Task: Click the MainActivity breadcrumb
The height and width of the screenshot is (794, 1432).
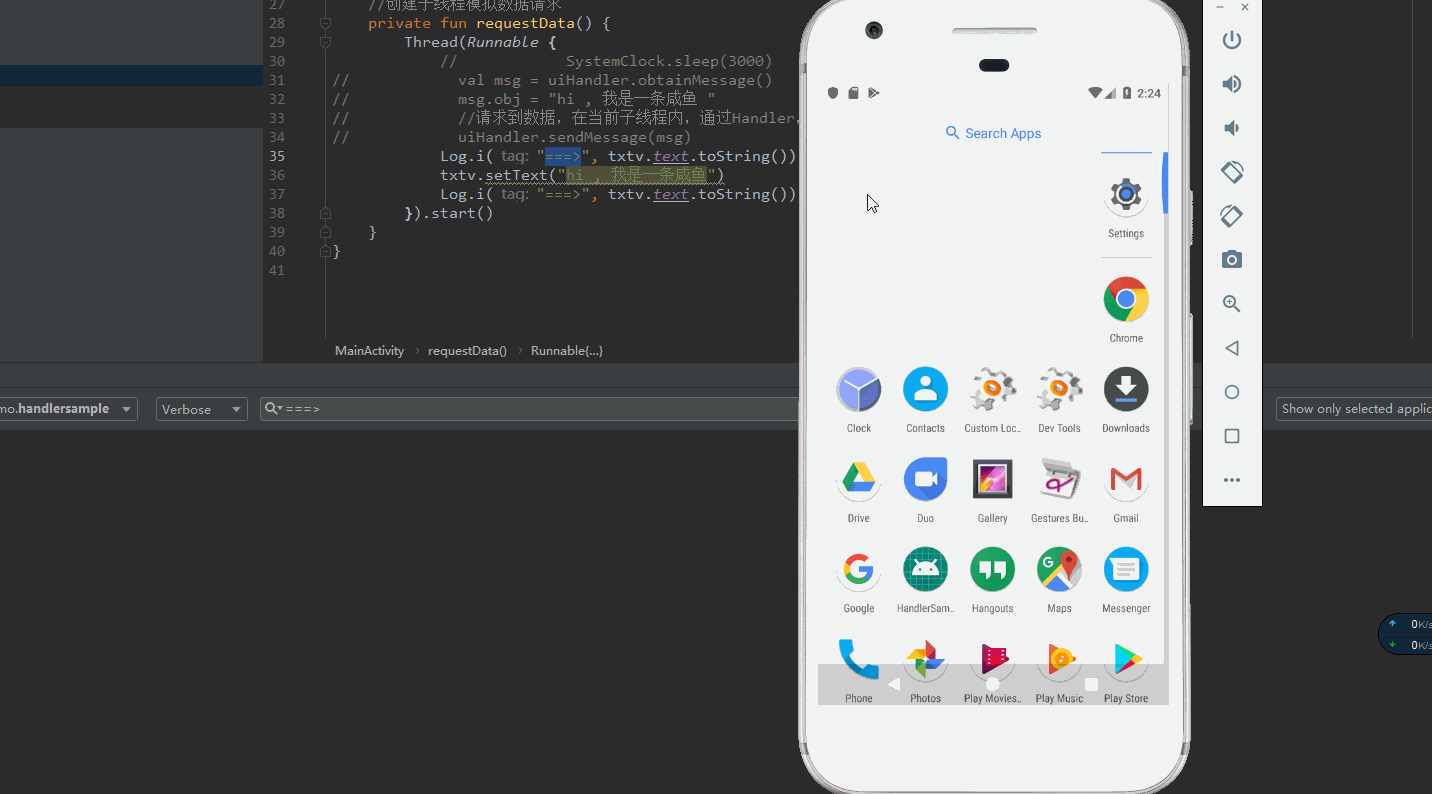Action: pyautogui.click(x=369, y=350)
